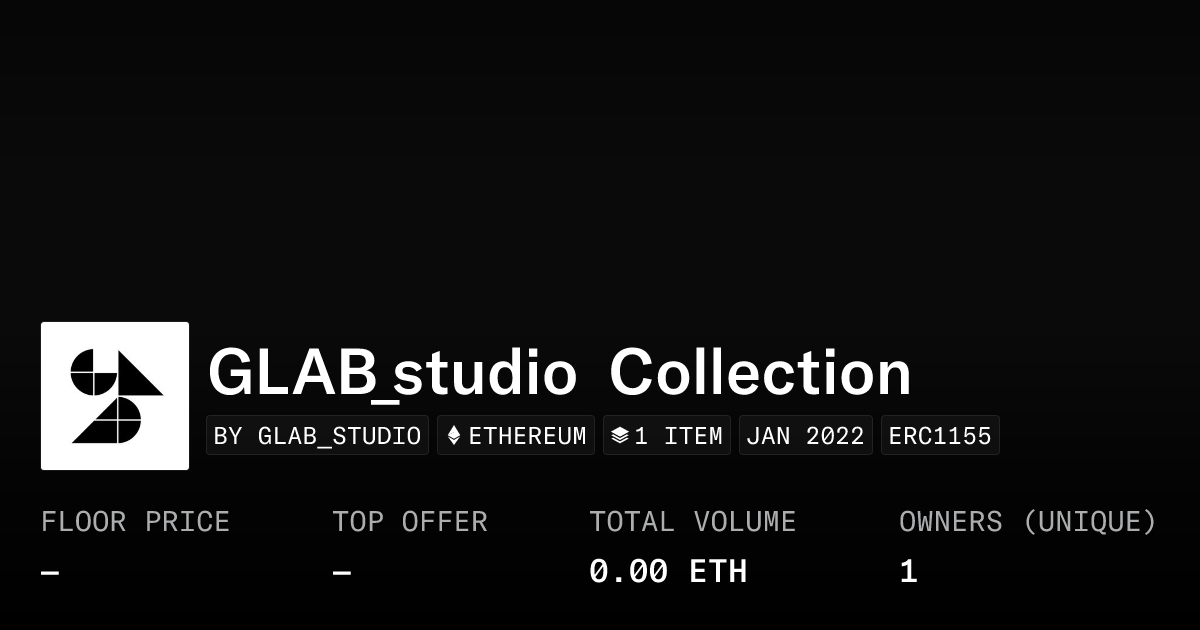
Task: Click the stacked layers item icon
Action: click(620, 436)
